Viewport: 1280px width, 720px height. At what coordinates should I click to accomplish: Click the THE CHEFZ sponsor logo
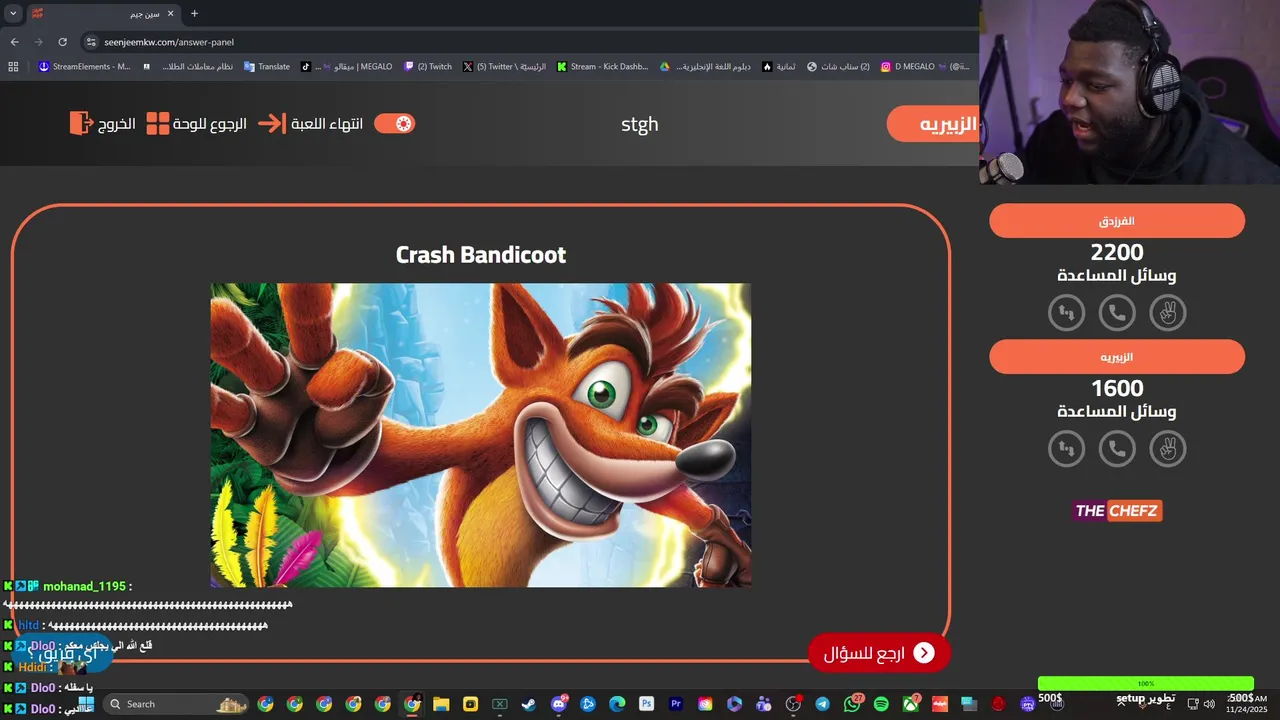point(1117,511)
